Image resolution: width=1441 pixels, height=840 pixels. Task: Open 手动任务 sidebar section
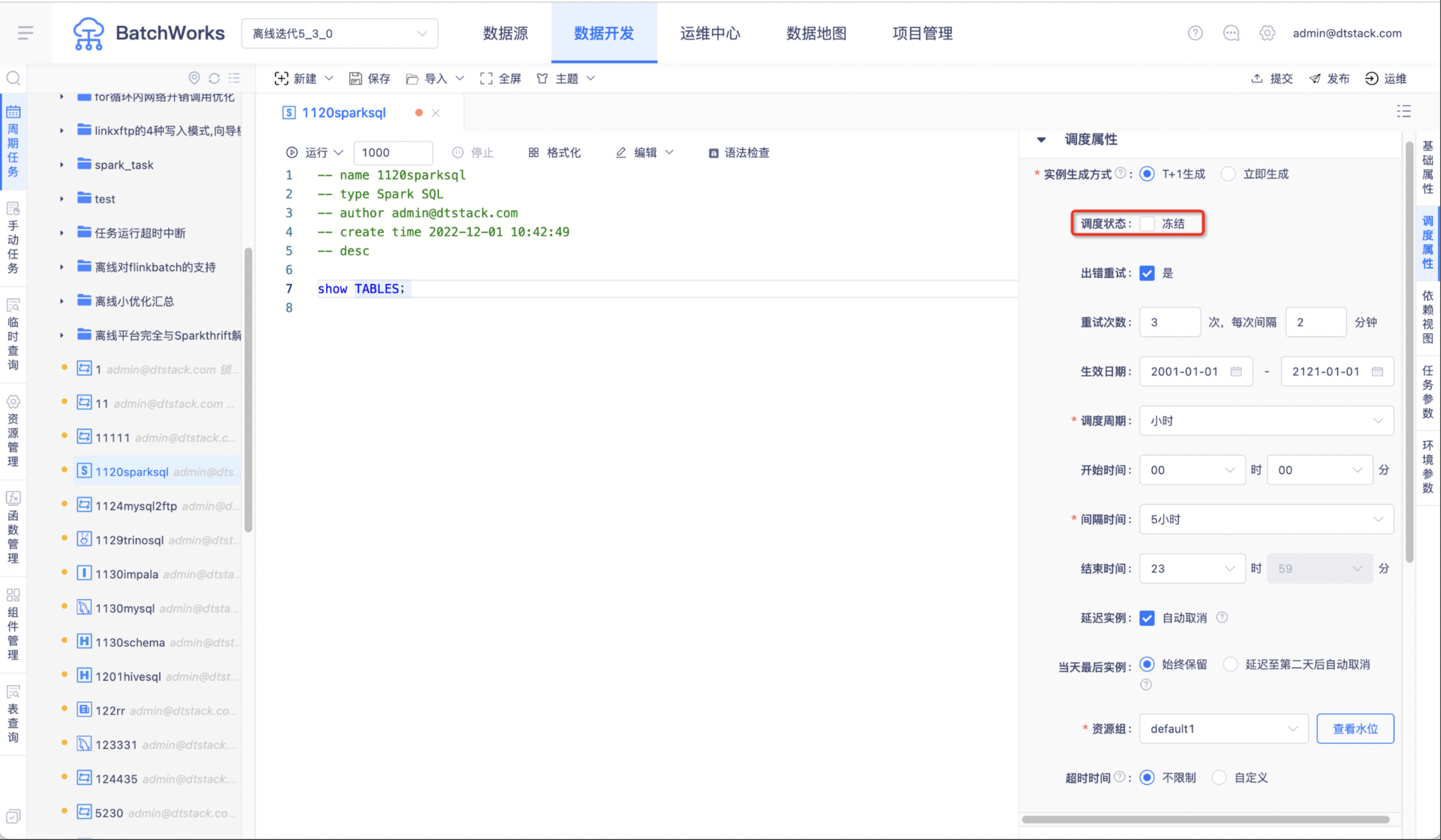coord(13,238)
